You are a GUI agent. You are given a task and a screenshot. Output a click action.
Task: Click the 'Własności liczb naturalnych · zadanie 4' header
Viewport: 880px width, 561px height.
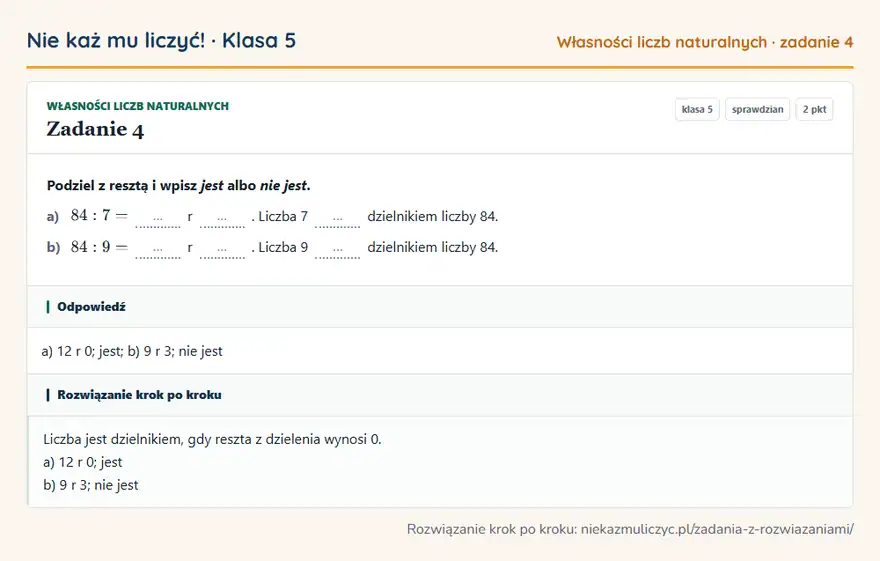point(705,43)
